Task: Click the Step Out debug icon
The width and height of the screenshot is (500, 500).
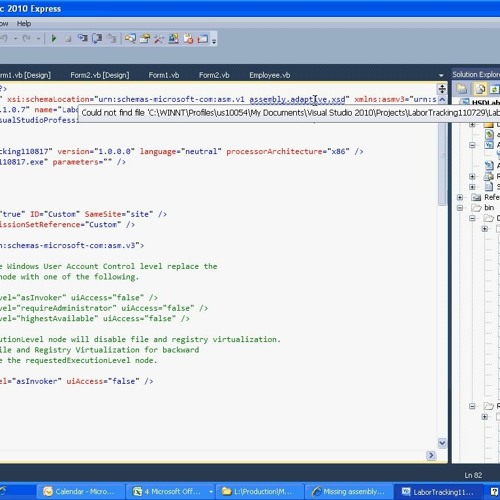Action: (112, 39)
